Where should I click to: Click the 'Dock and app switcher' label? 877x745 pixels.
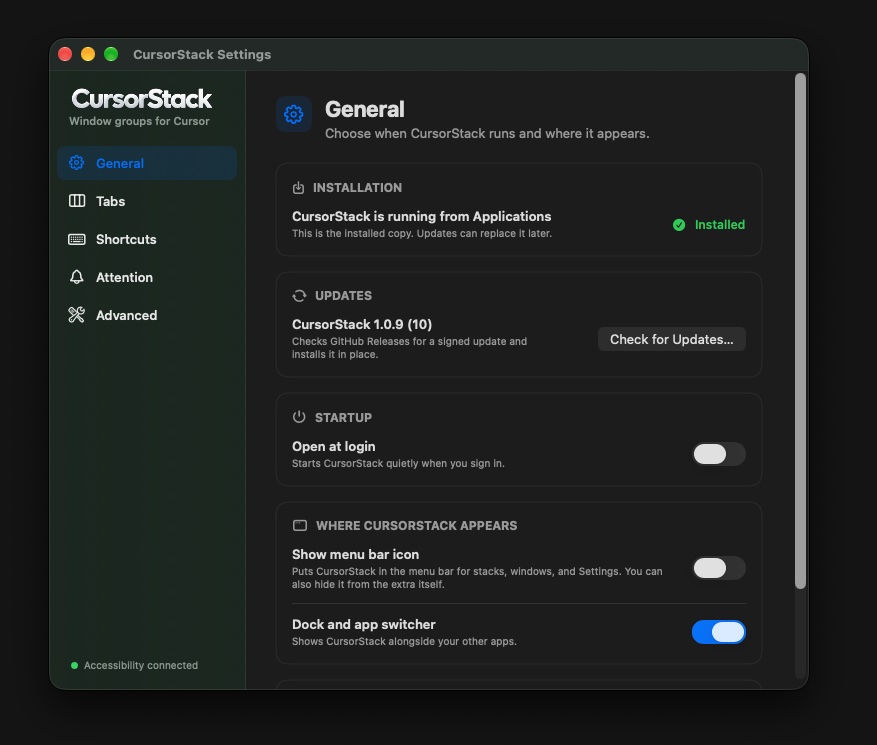pyautogui.click(x=364, y=624)
